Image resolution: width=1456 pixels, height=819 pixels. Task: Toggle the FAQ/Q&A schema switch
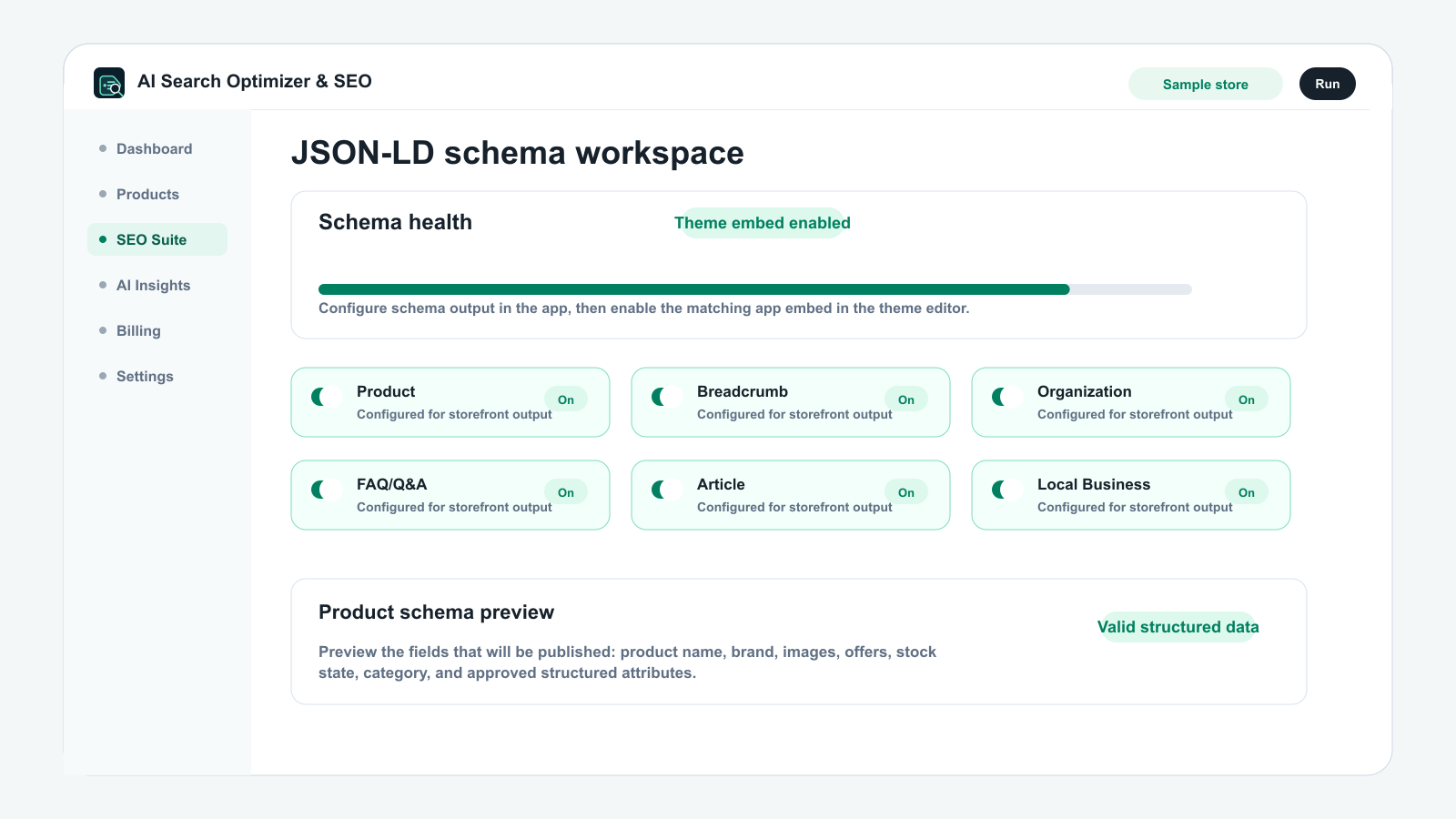click(x=326, y=490)
